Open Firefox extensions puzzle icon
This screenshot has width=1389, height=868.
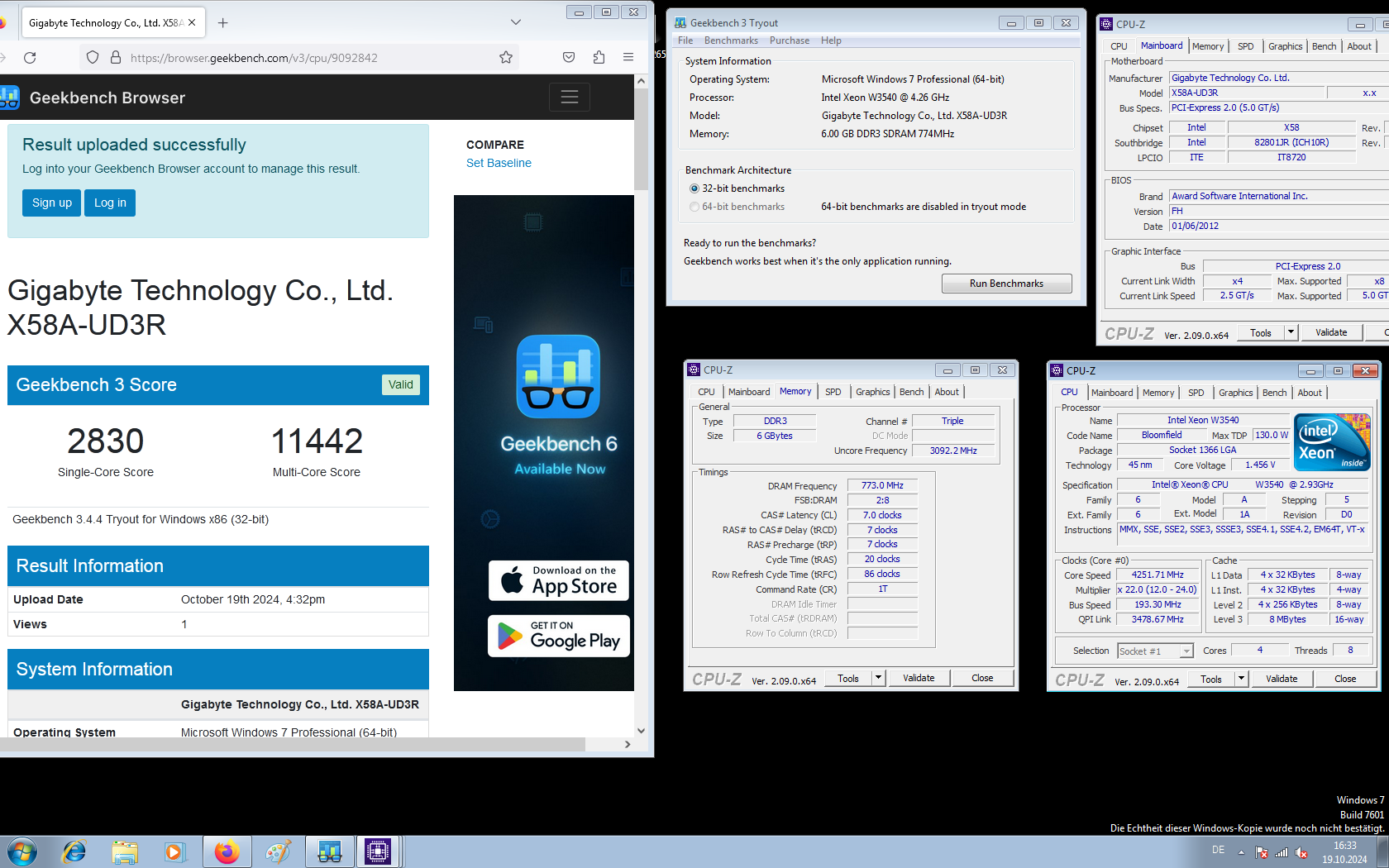tap(599, 57)
